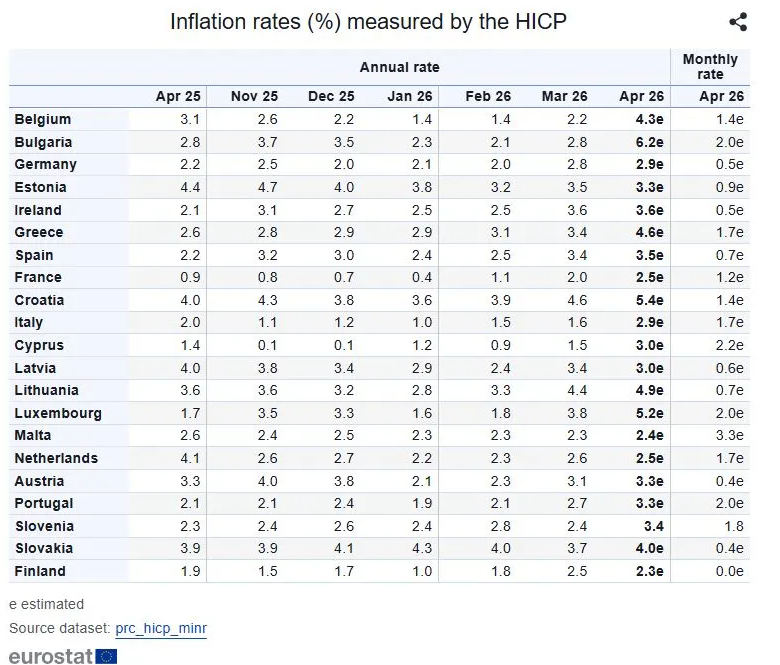The width and height of the screenshot is (780, 665).
Task: Select the Feb 26 column header
Action: [x=488, y=96]
